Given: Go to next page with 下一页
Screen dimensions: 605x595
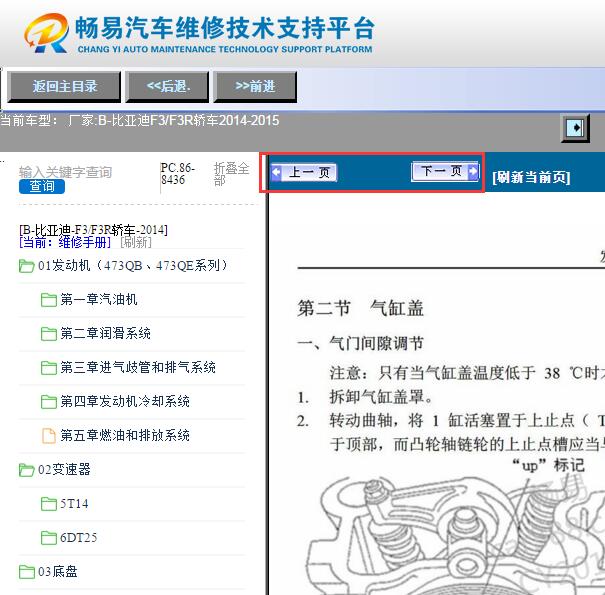Looking at the screenshot, I should point(445,172).
